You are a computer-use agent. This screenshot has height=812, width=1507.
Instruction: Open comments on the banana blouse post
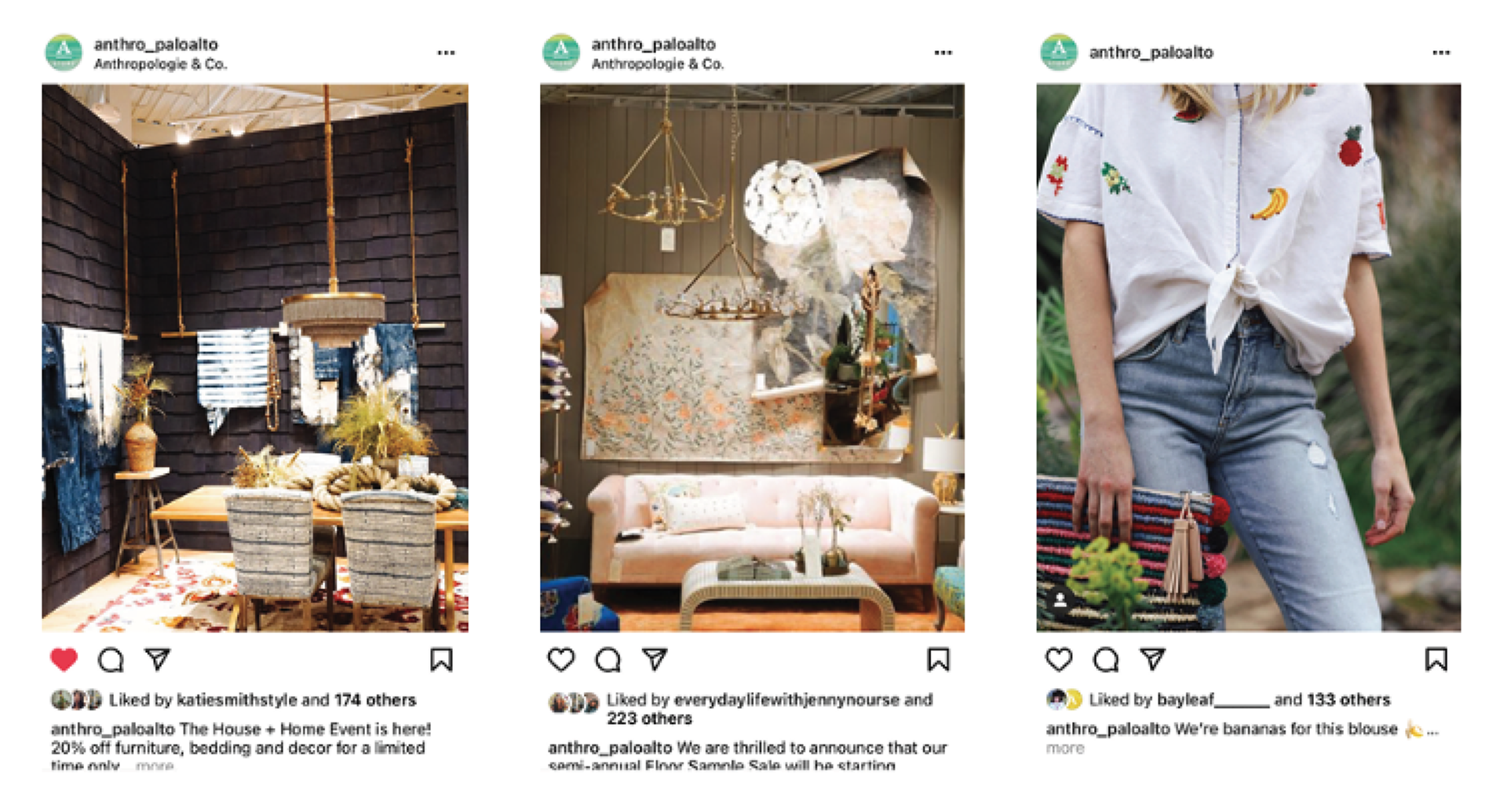(x=1106, y=660)
